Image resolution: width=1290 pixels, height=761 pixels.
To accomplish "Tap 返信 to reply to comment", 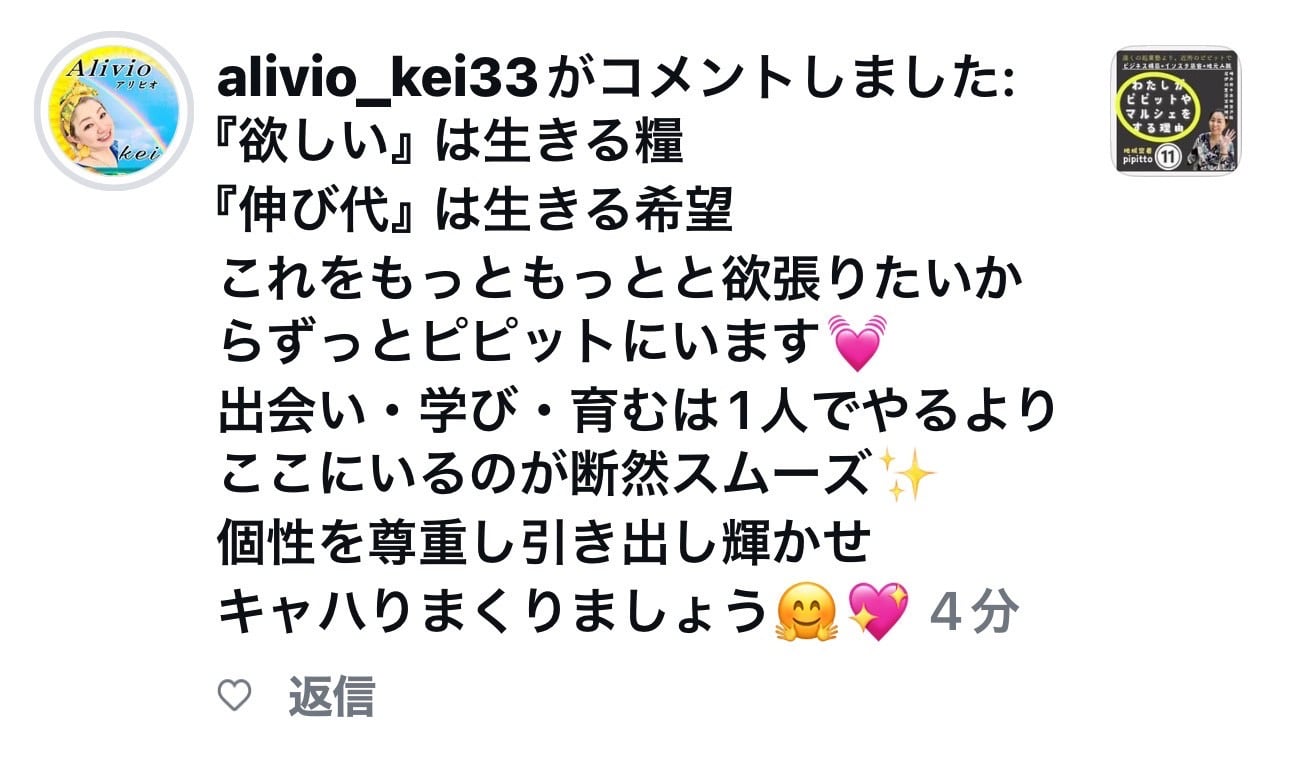I will pos(331,696).
